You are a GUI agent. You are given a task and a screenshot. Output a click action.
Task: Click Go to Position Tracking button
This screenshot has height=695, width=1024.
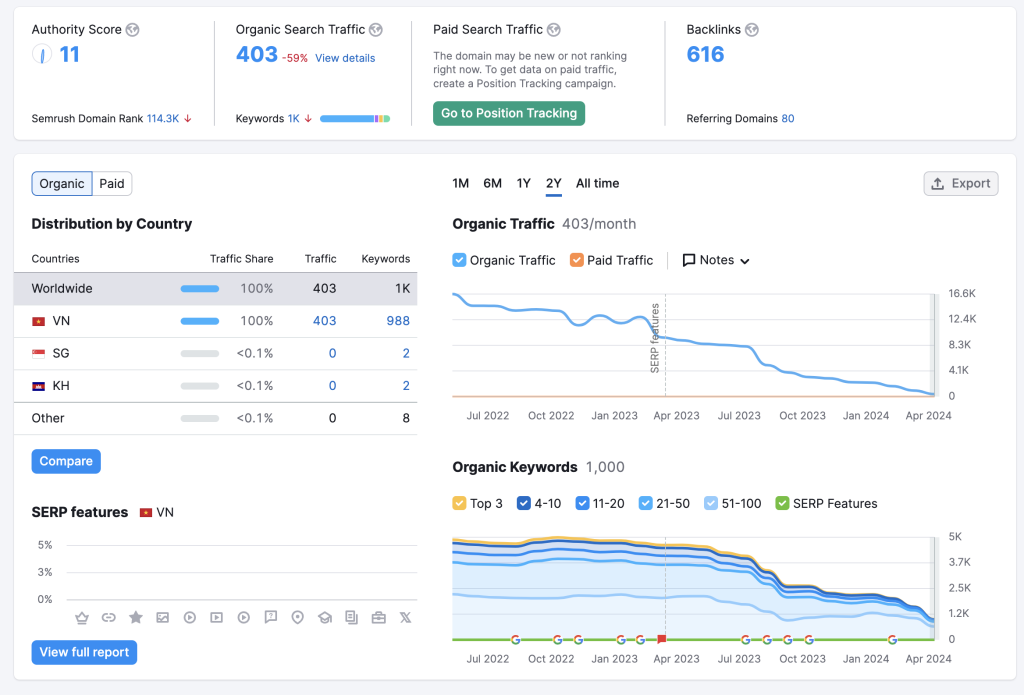tap(509, 114)
